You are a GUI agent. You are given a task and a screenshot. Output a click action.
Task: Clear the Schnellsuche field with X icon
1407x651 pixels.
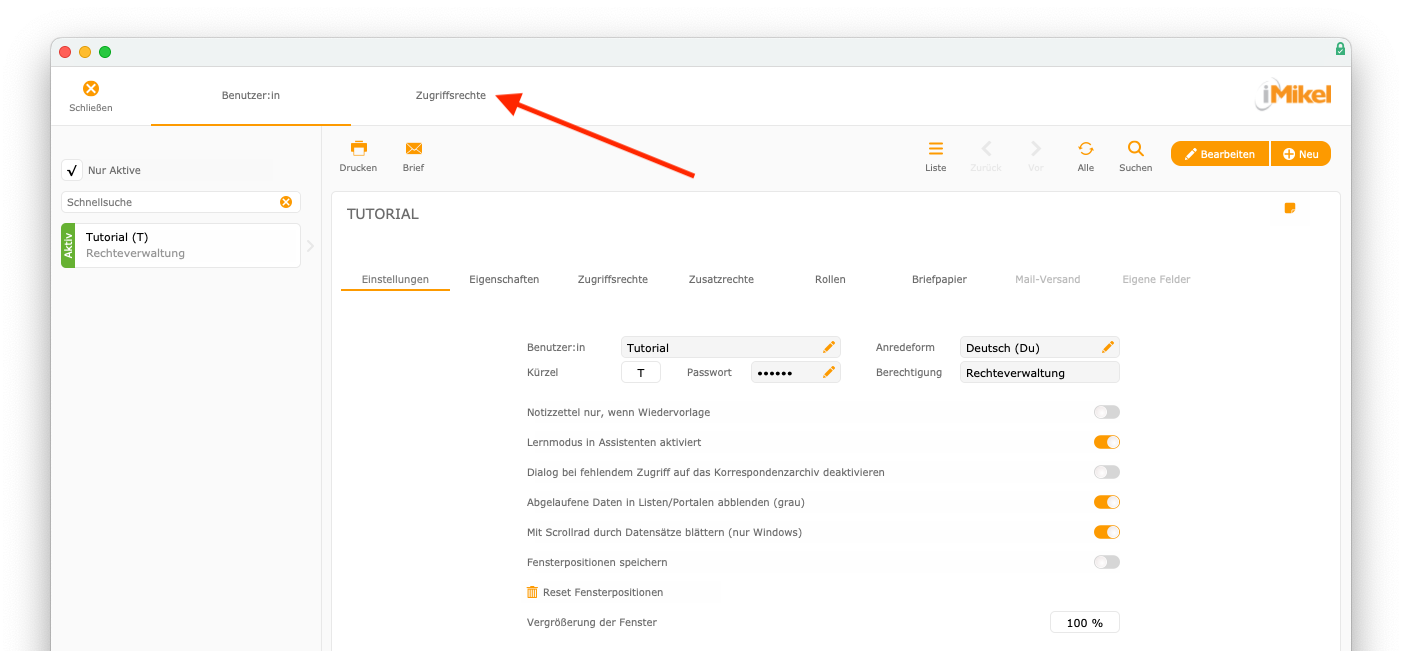pyautogui.click(x=286, y=202)
